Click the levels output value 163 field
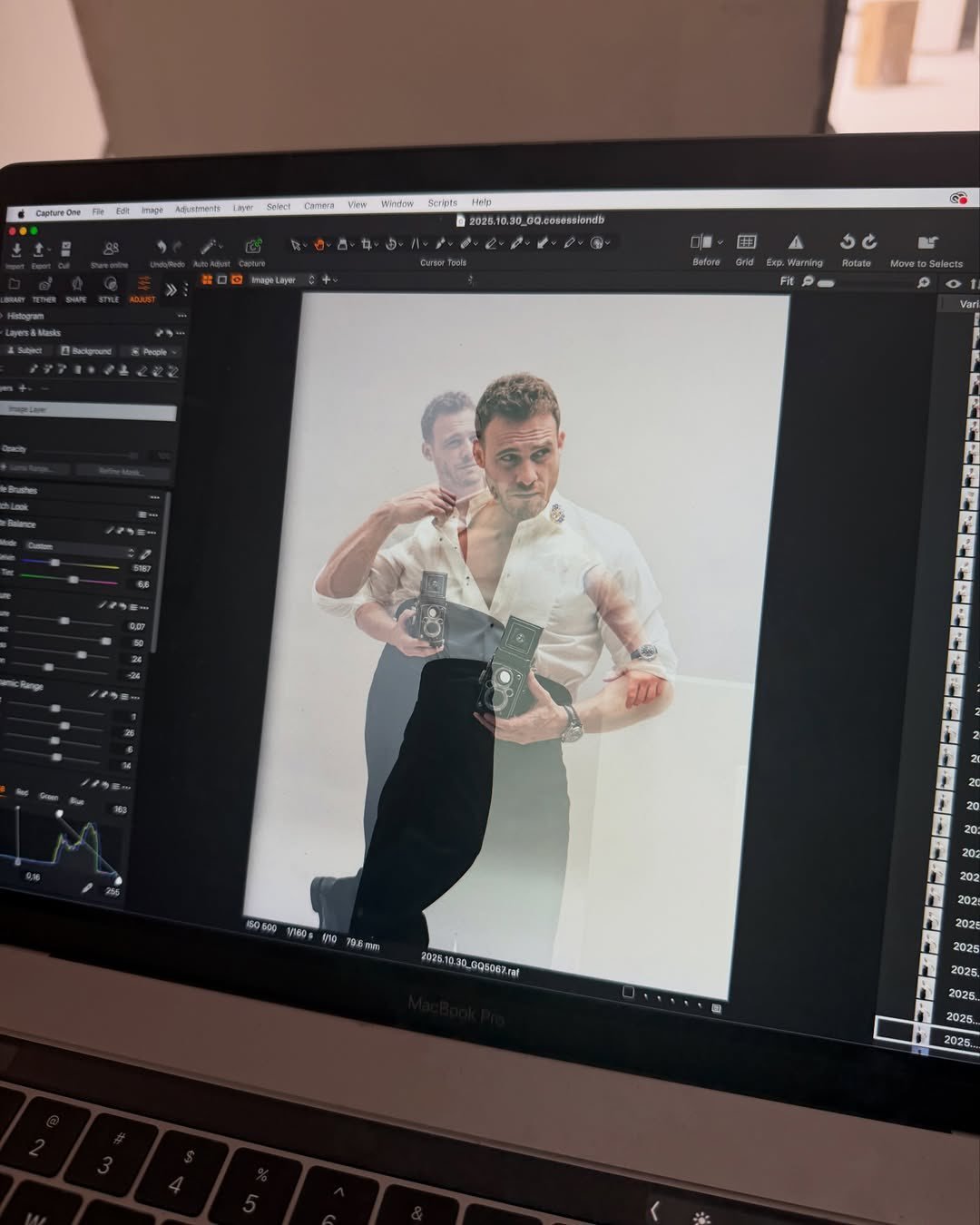The image size is (980, 1225). pos(120,809)
